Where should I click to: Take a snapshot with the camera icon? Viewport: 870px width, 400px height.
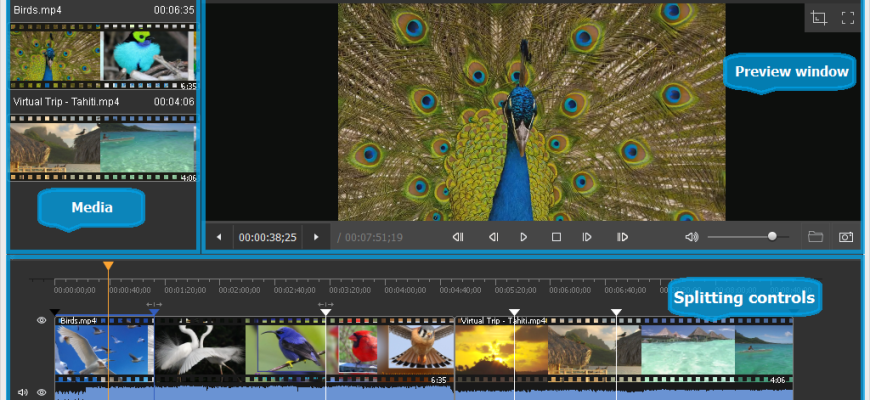(846, 237)
